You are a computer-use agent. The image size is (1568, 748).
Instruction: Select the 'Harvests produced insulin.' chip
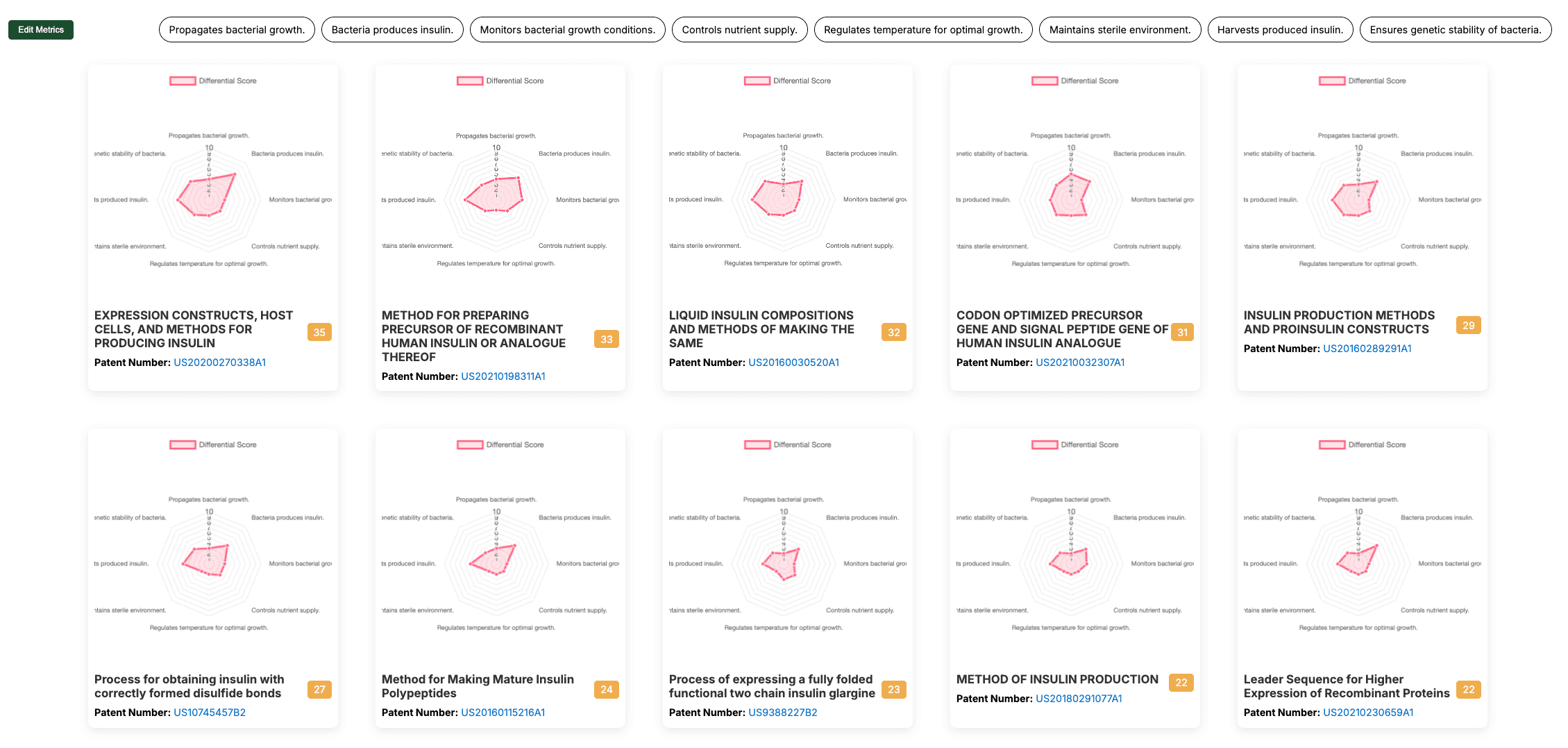1280,30
